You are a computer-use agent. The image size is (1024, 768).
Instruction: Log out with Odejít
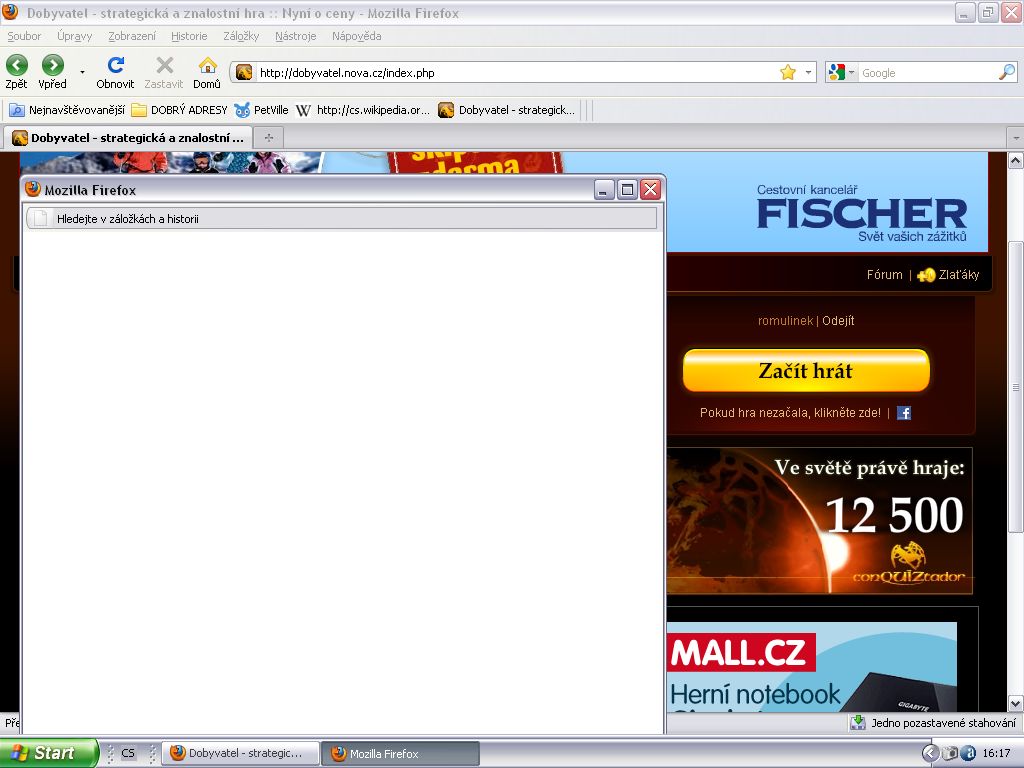tap(838, 321)
